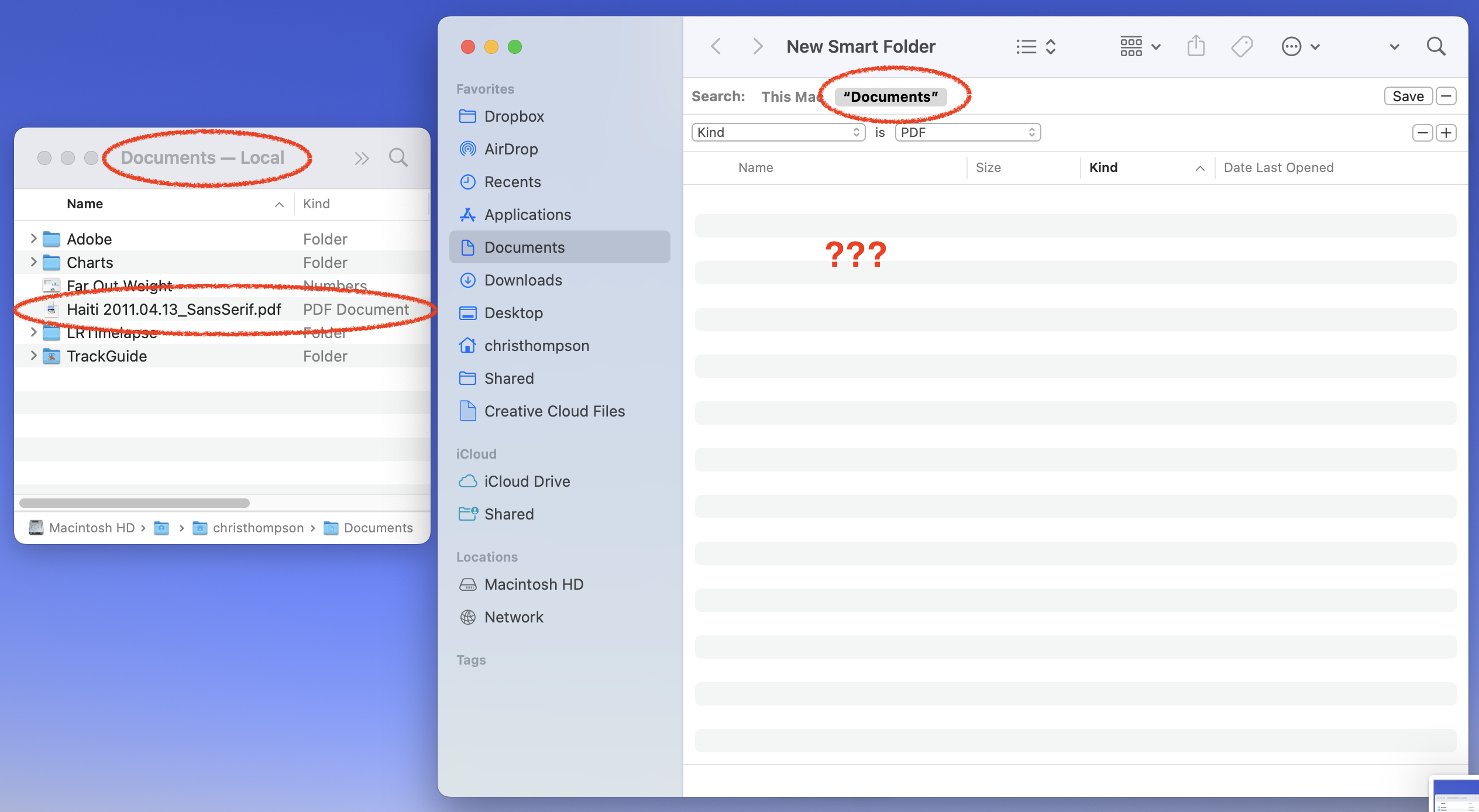Select the "Documents" search scope
1479x812 pixels.
[890, 97]
